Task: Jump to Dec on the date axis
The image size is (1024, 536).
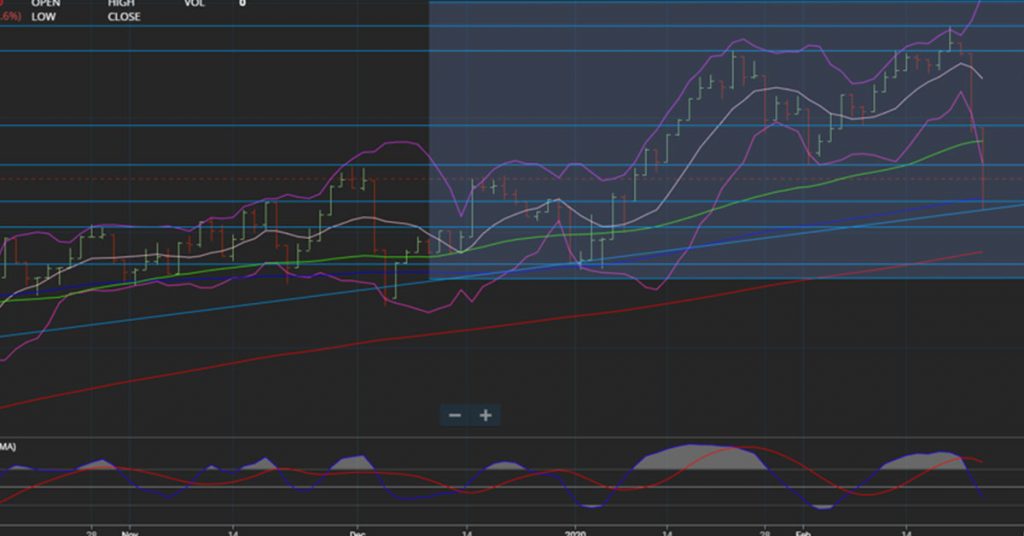Action: pos(356,533)
